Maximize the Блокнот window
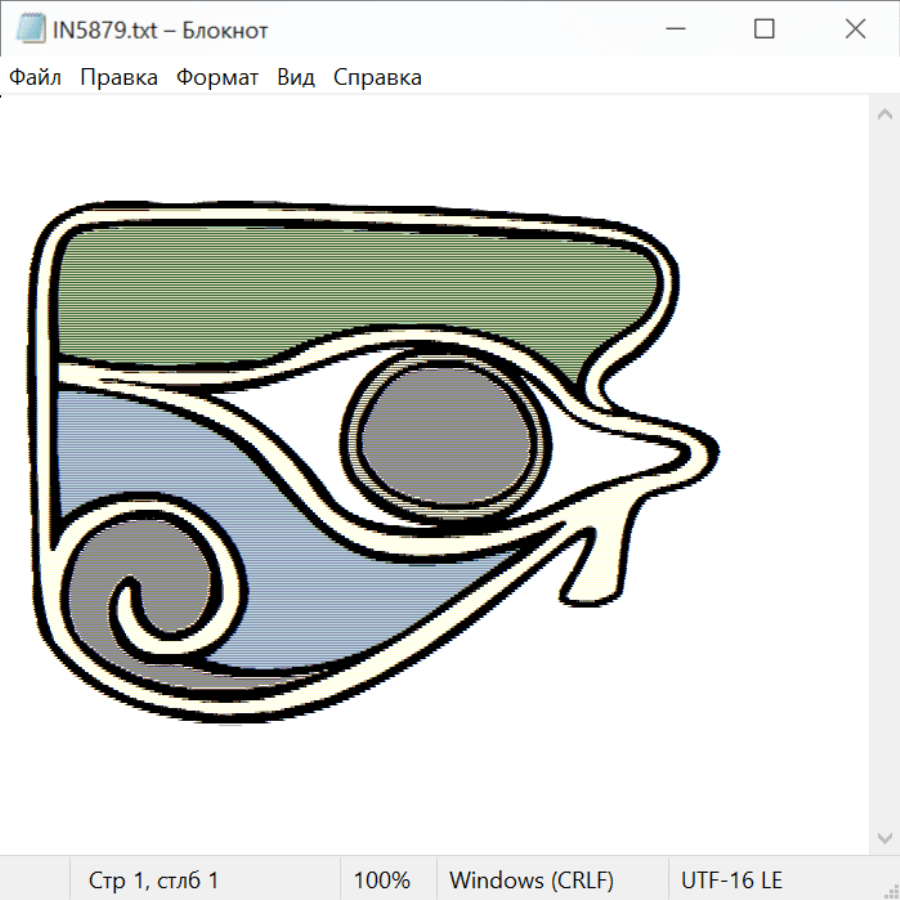 (764, 29)
